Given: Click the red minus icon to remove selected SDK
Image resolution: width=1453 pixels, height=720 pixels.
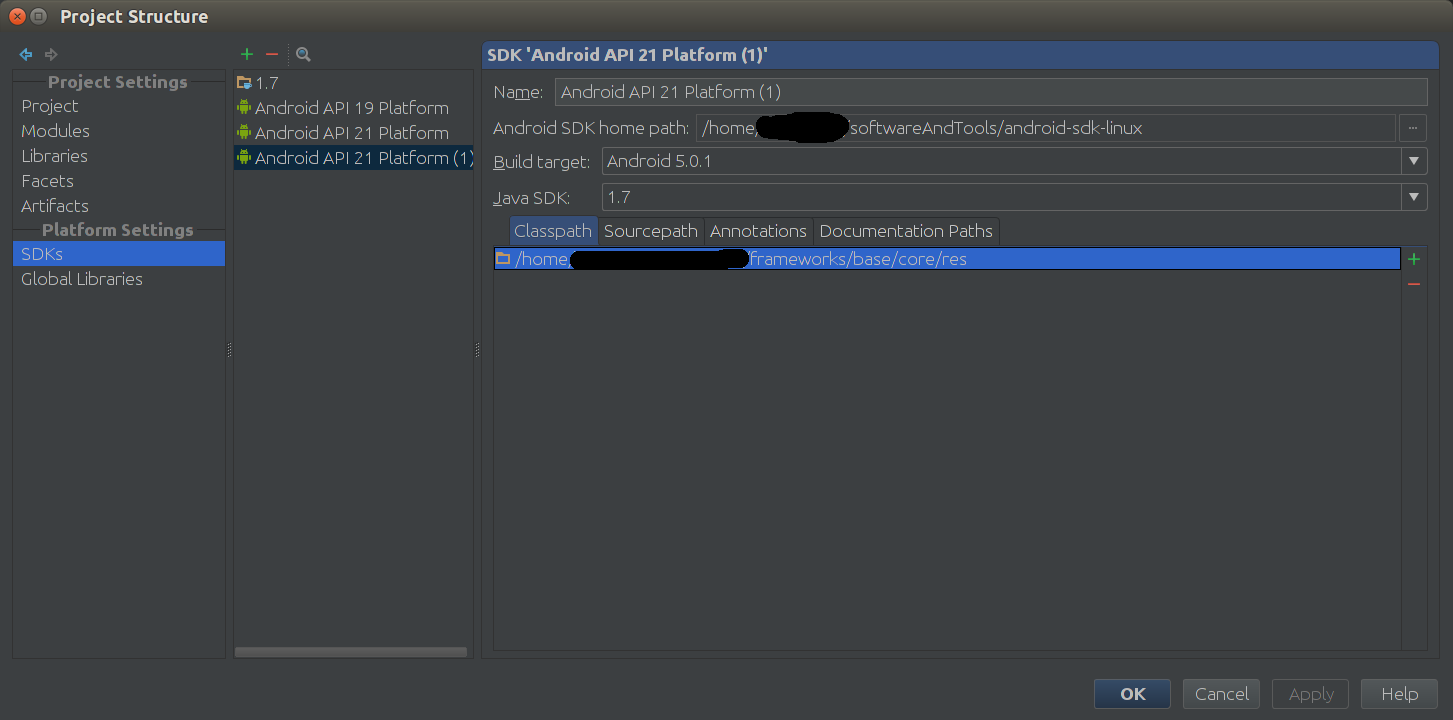Looking at the screenshot, I should pos(271,54).
